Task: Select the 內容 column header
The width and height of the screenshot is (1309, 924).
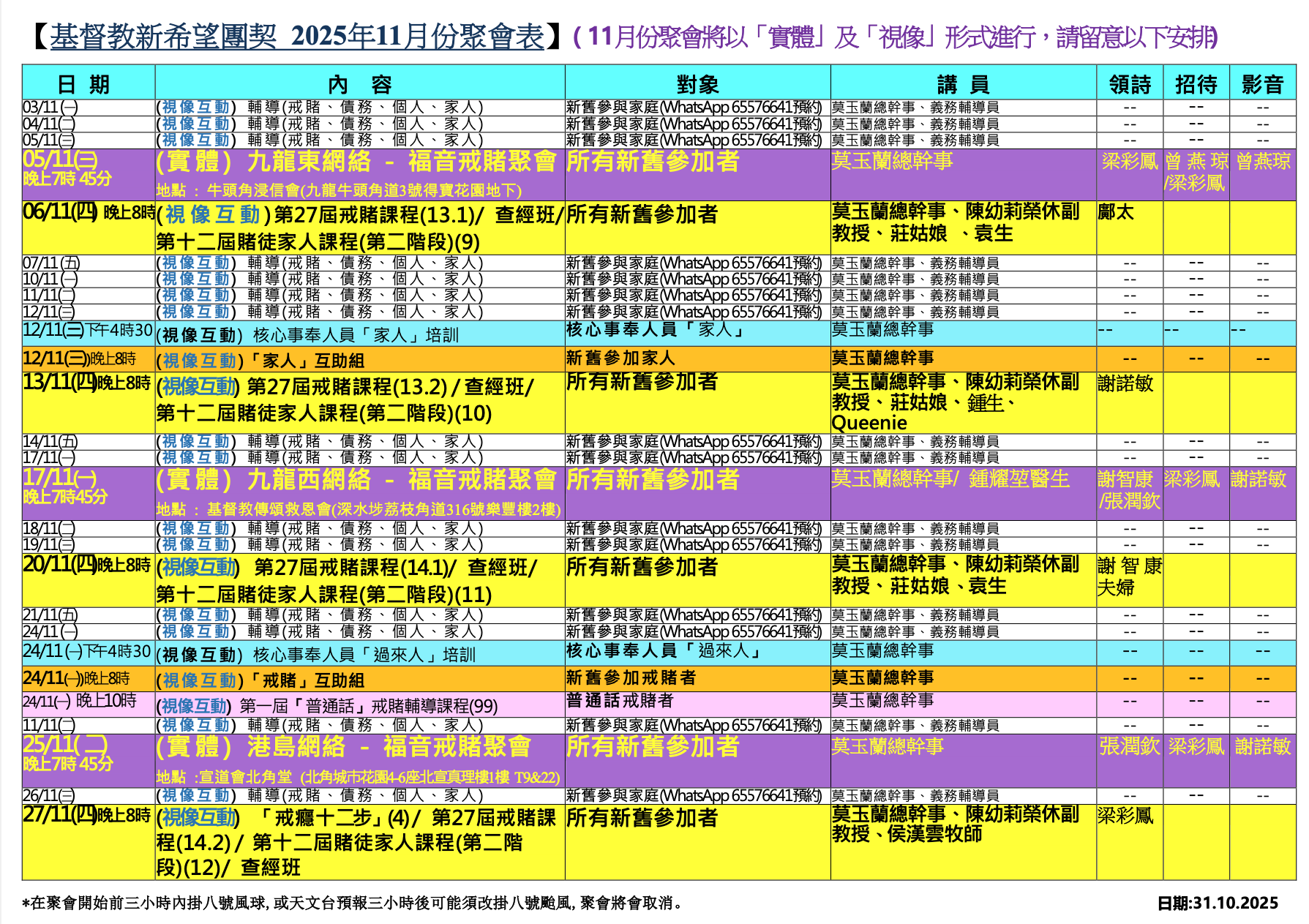Action: click(x=359, y=85)
